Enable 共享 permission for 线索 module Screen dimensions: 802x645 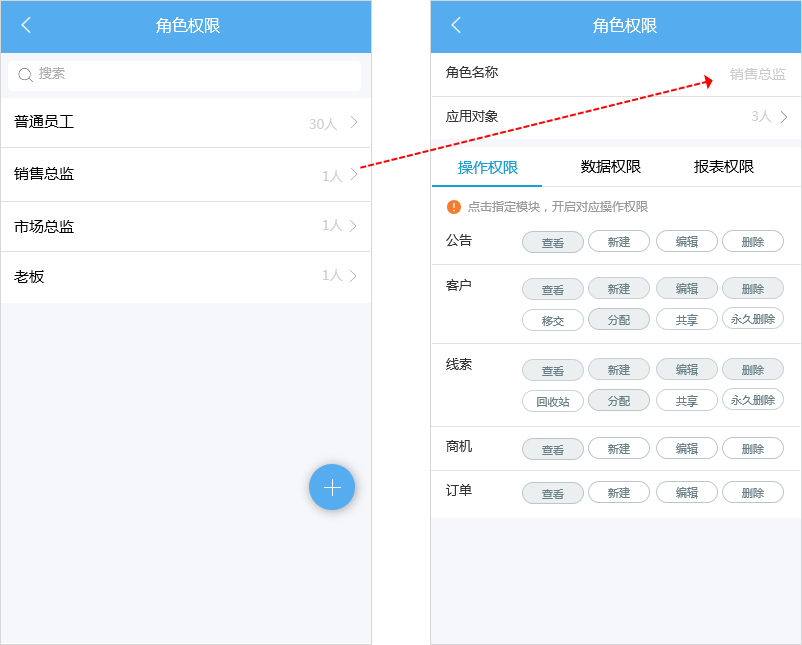(686, 400)
